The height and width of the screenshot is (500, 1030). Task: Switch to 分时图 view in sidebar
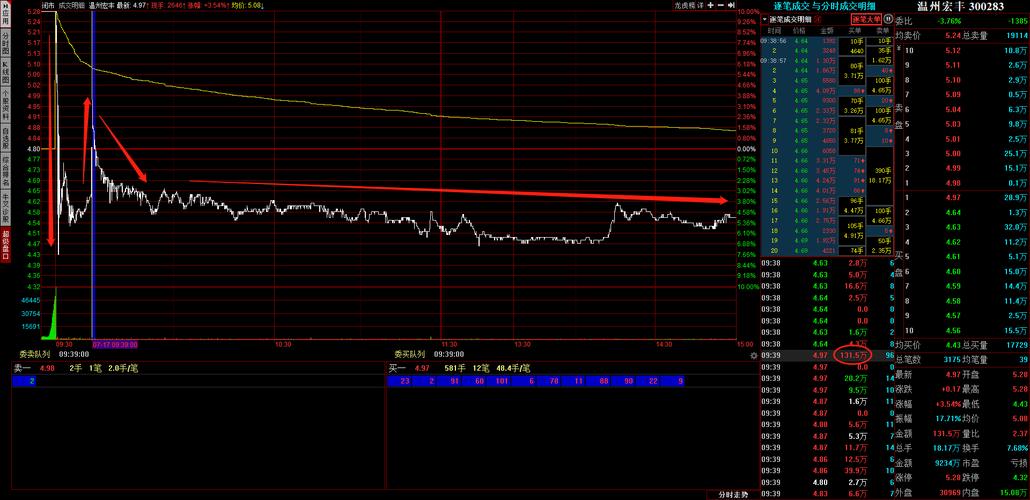coord(5,44)
